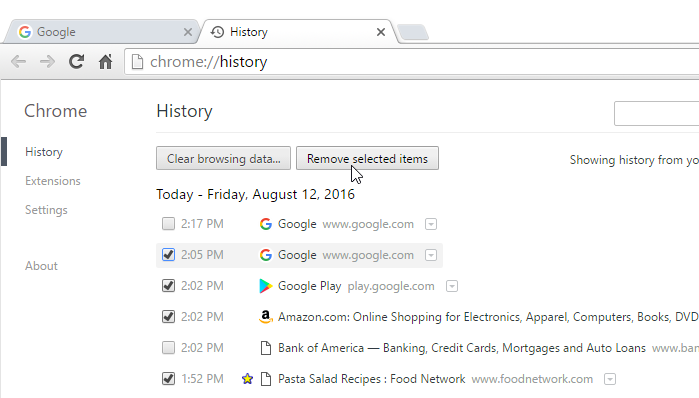Open the Pasta Salad Recipes history link
The width and height of the screenshot is (699, 398).
tap(371, 379)
